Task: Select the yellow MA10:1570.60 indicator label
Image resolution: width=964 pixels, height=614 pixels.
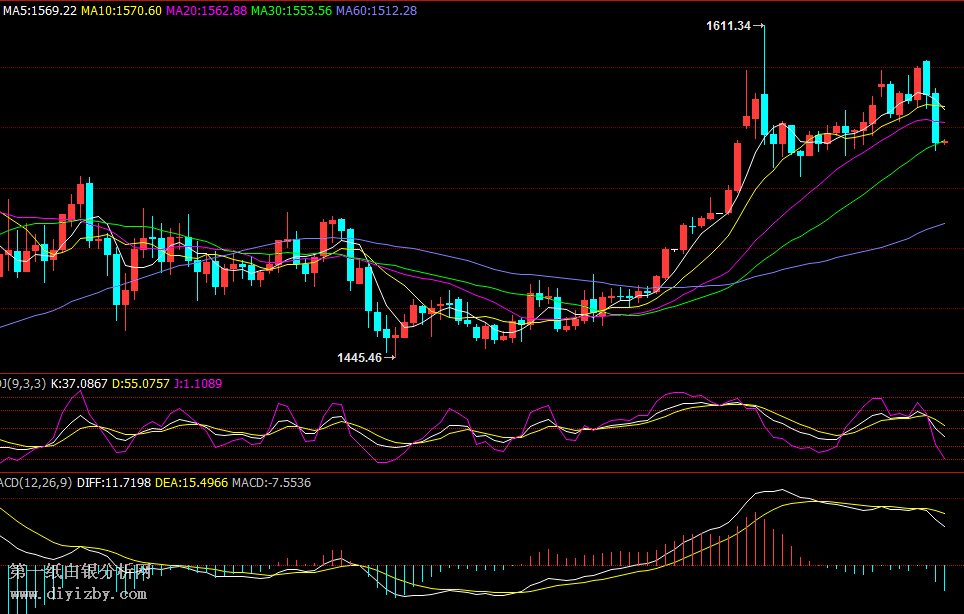Action: point(121,10)
